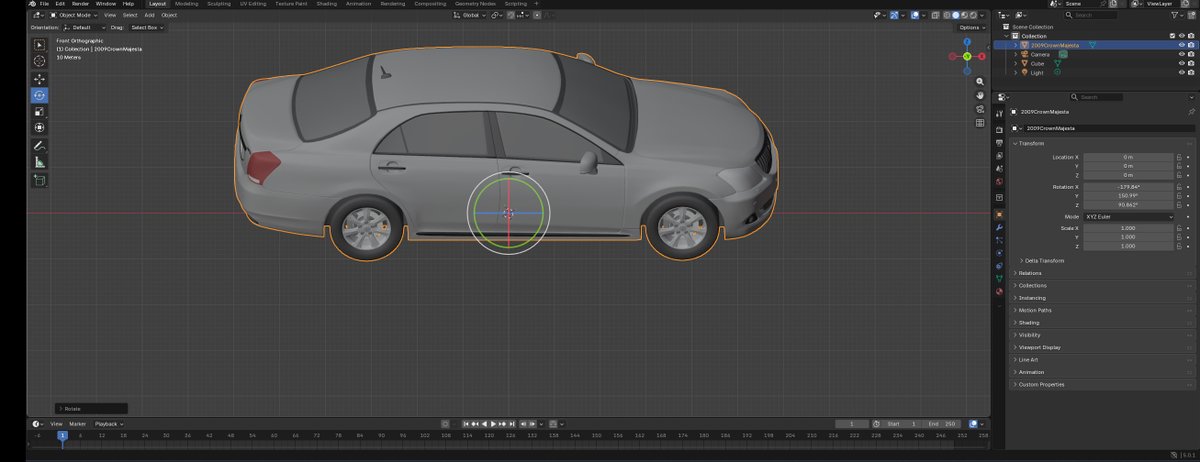The image size is (1200, 462).
Task: Toggle lock for Scale X
Action: (x=1179, y=228)
